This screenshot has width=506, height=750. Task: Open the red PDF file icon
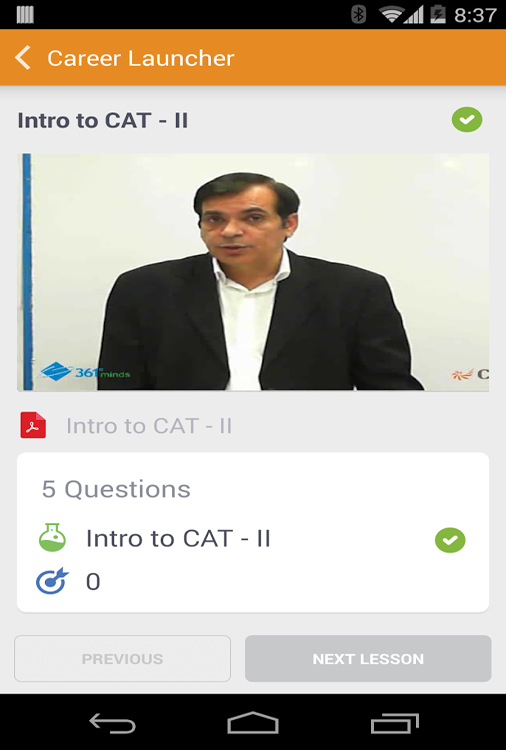coord(33,425)
